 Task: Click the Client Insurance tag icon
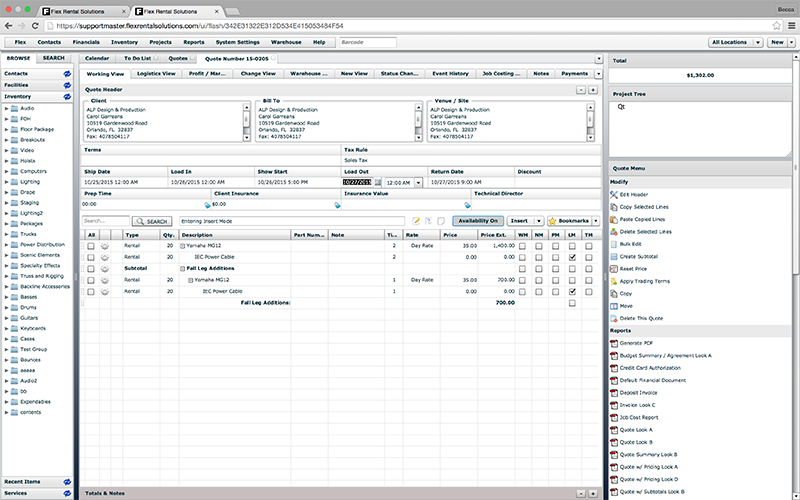click(337, 205)
